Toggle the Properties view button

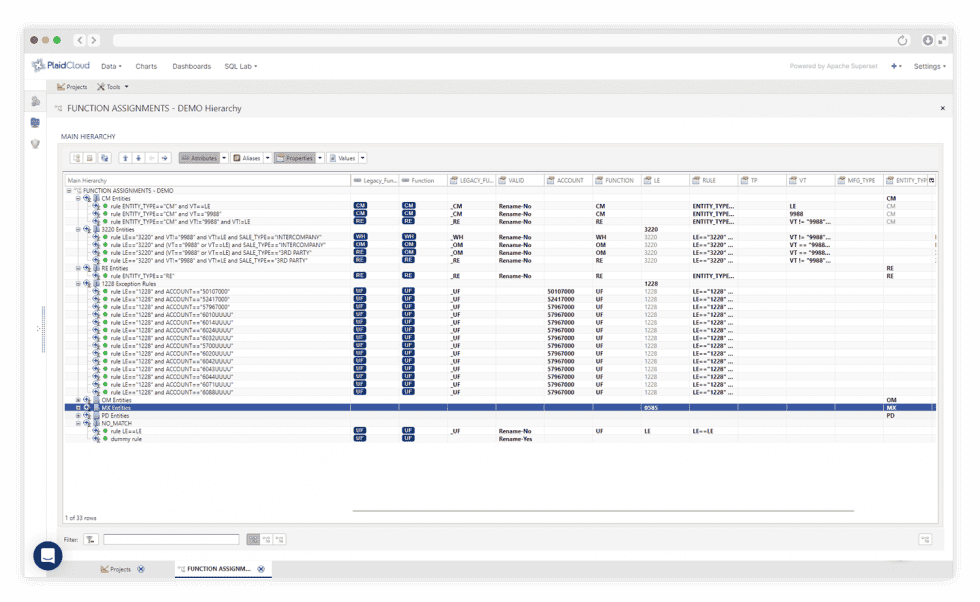pos(295,158)
